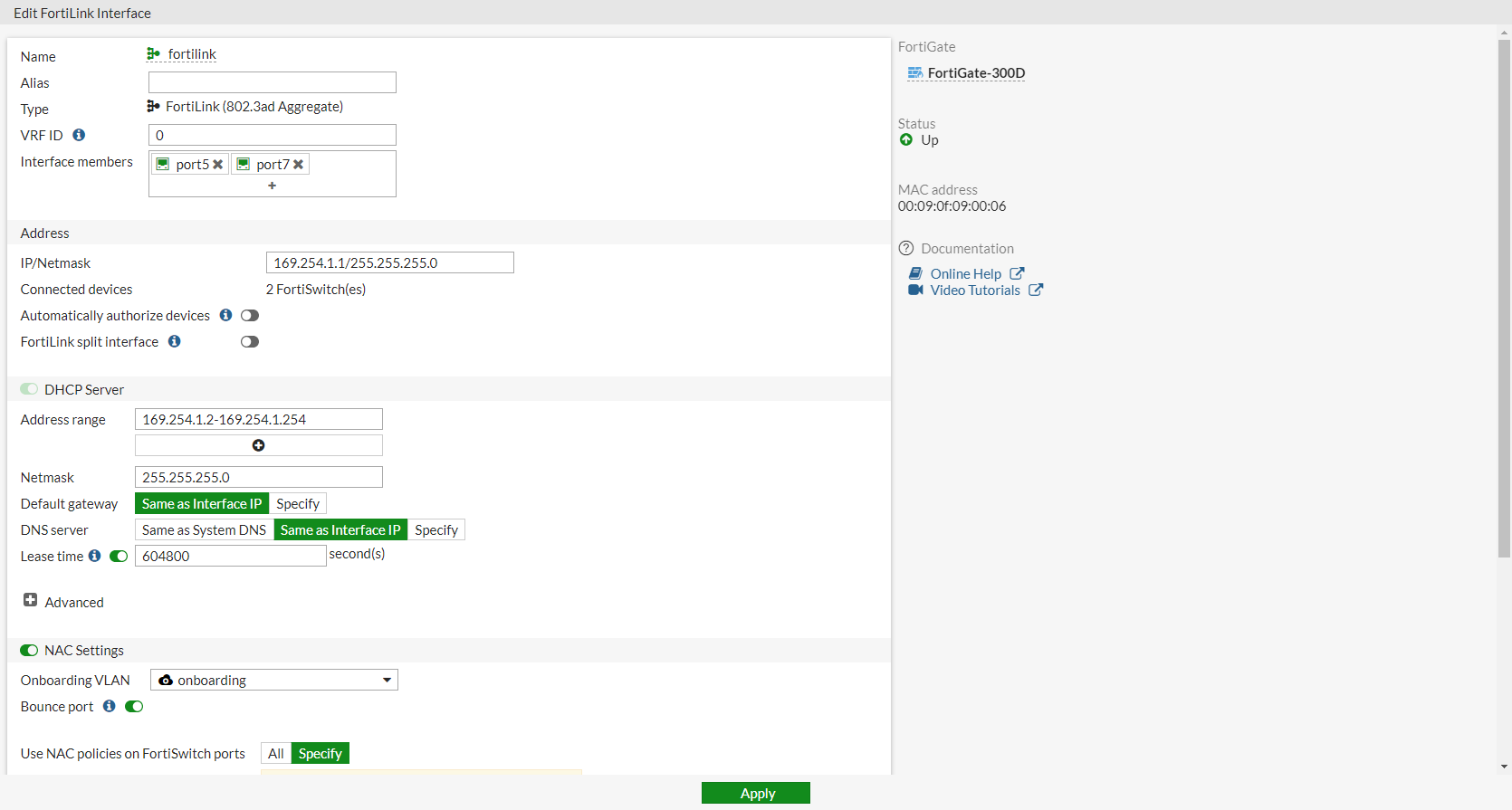The height and width of the screenshot is (810, 1512).
Task: Choose Same as System DNS option
Action: coord(204,529)
